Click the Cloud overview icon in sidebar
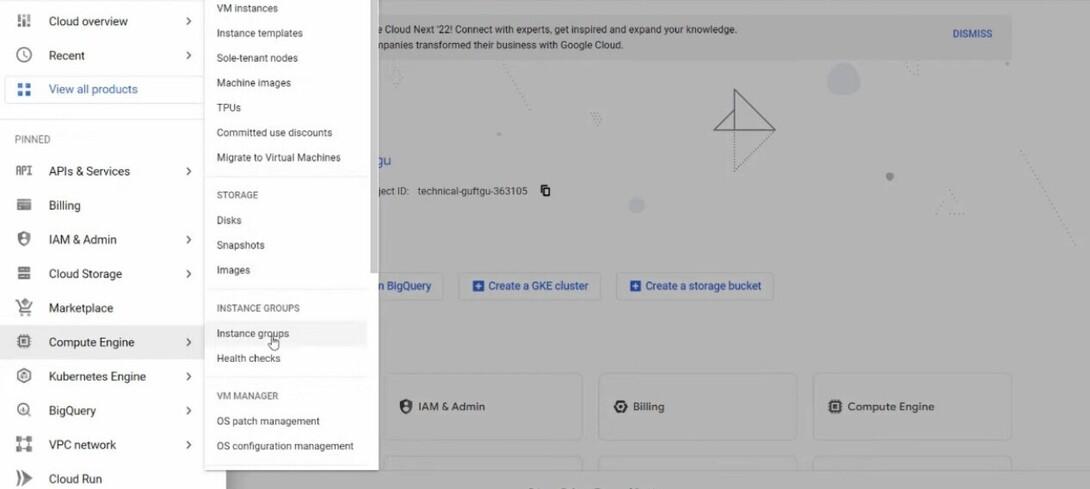 point(24,21)
